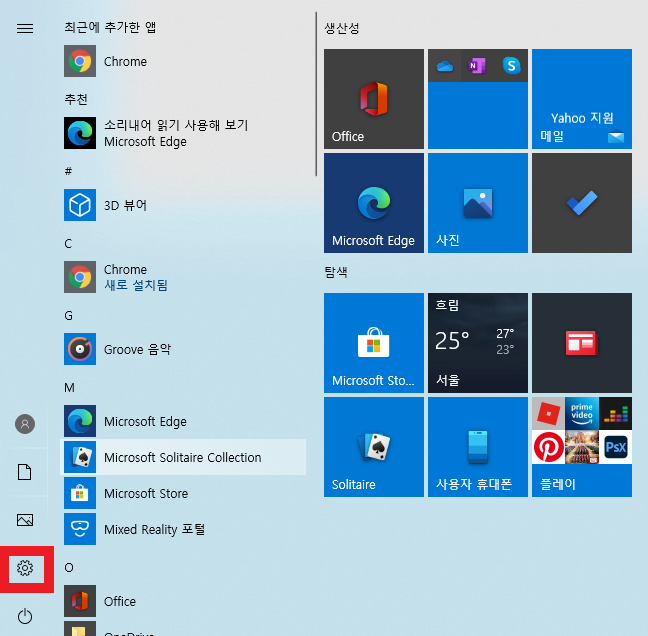Expand the hamburger menu at top-left

point(25,28)
